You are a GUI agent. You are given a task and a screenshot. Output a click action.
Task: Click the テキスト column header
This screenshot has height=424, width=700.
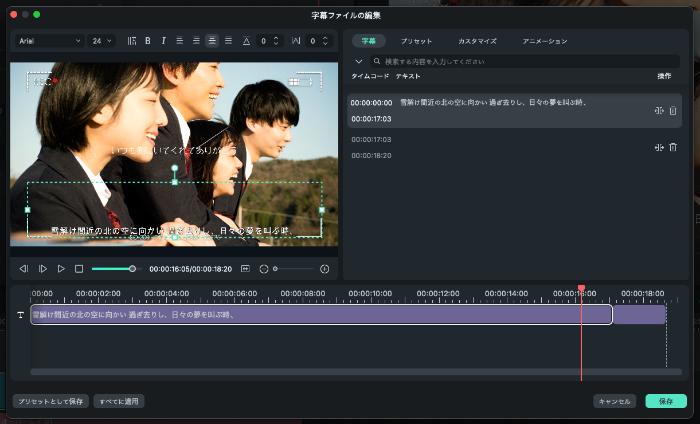pos(408,76)
